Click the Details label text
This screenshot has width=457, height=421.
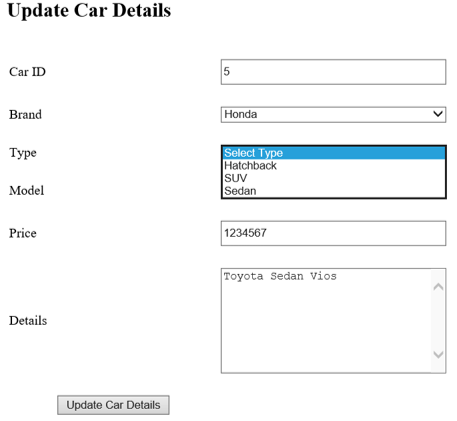tap(28, 320)
